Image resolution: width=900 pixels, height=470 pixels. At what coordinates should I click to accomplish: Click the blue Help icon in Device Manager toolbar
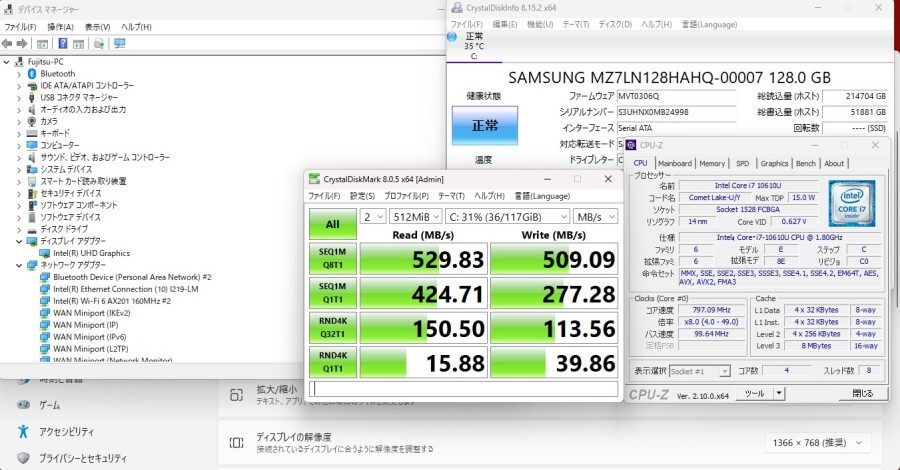pyautogui.click(x=63, y=44)
